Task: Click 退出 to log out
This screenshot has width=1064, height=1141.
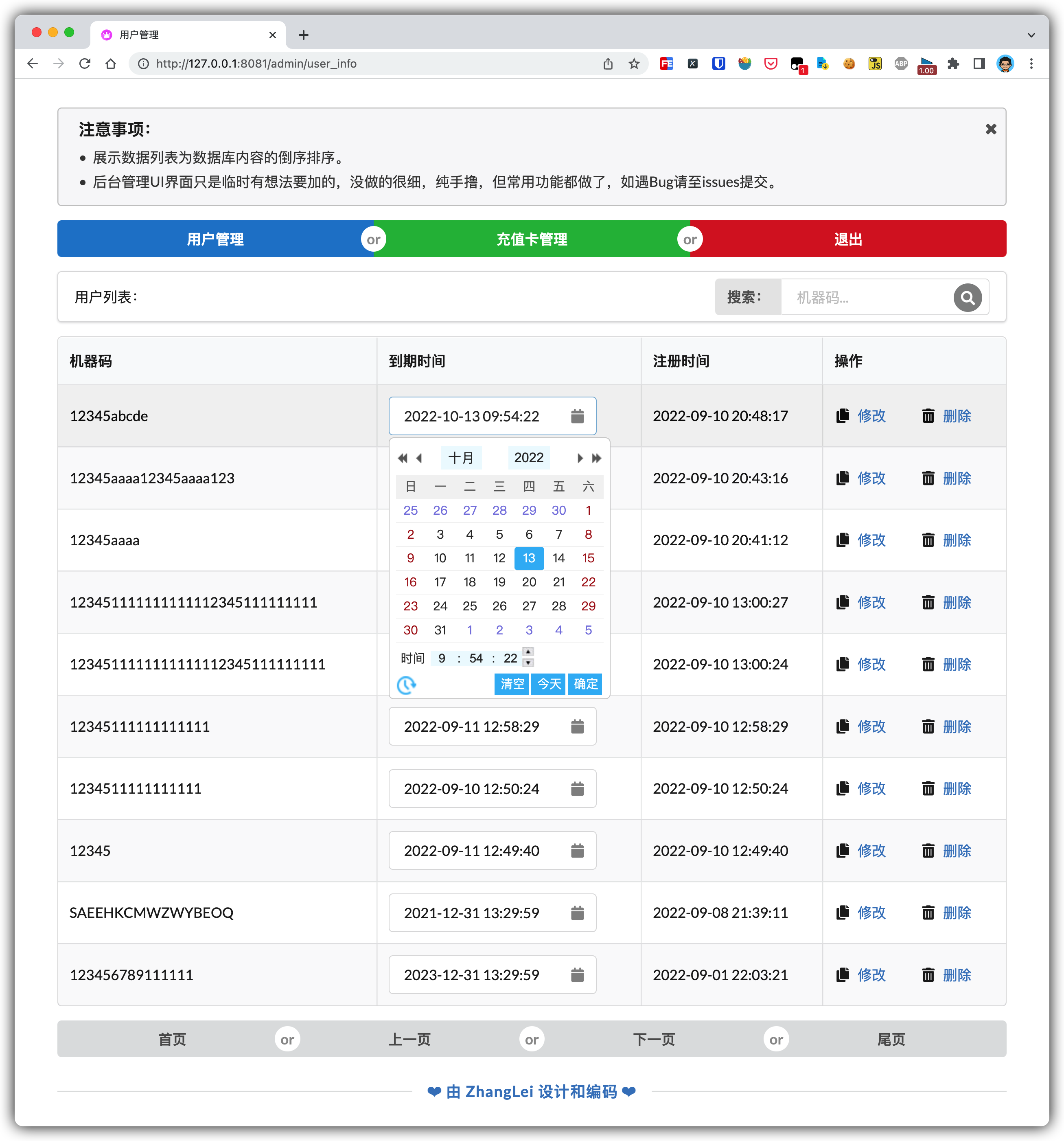Action: click(x=847, y=239)
